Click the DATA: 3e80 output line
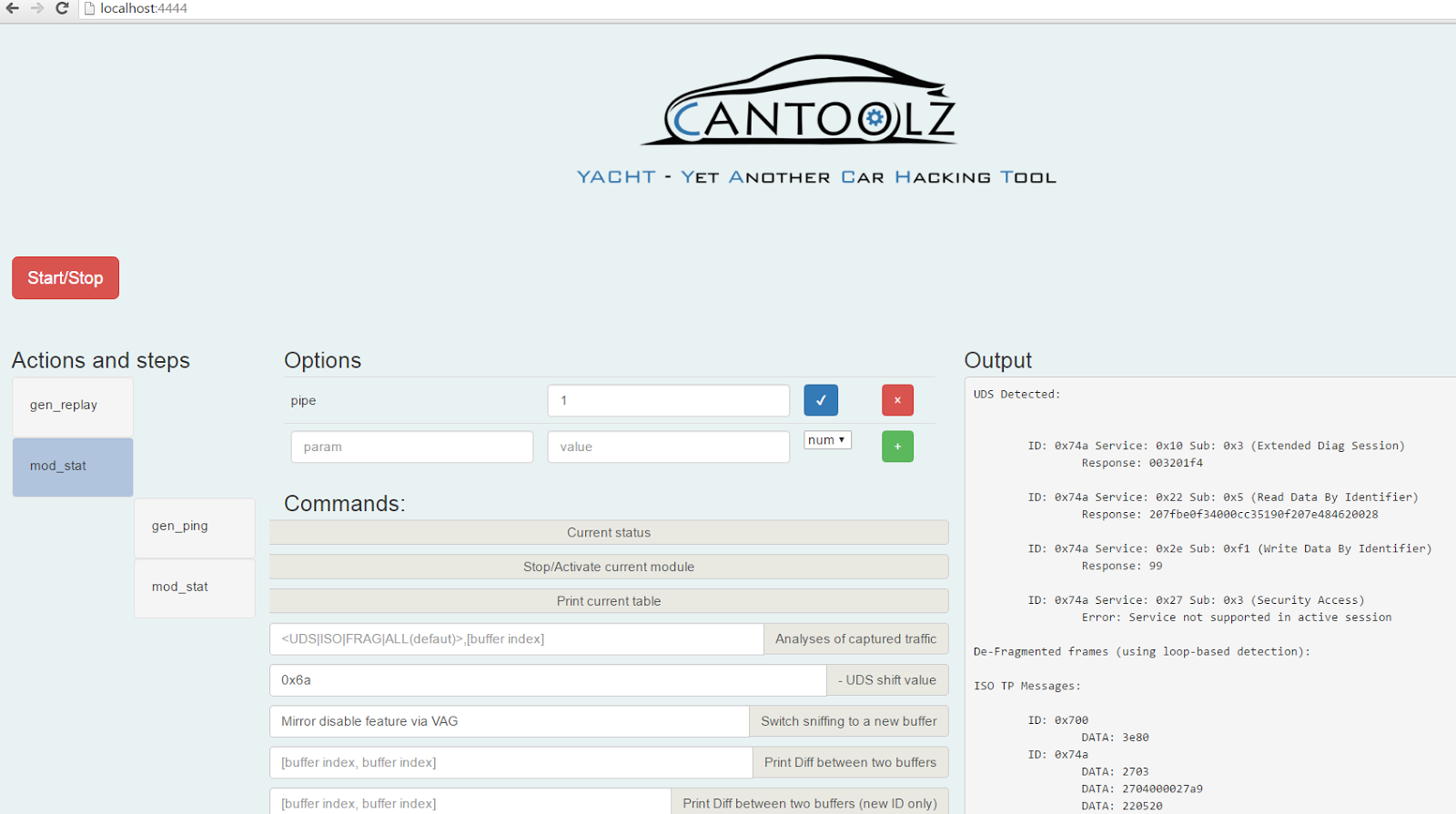The width and height of the screenshot is (1456, 814). pyautogui.click(x=1116, y=738)
